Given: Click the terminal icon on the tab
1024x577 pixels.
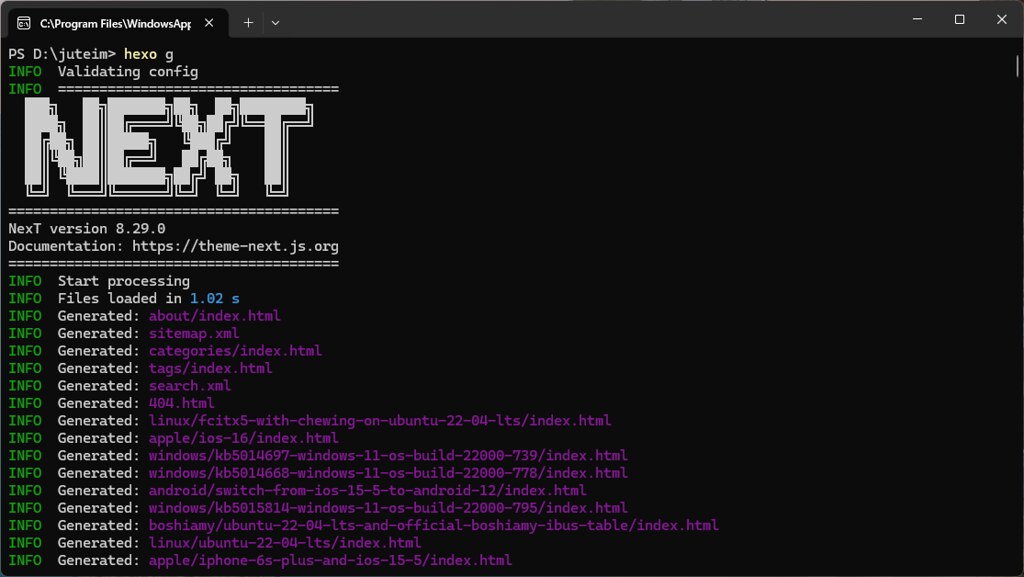Looking at the screenshot, I should pos(24,23).
